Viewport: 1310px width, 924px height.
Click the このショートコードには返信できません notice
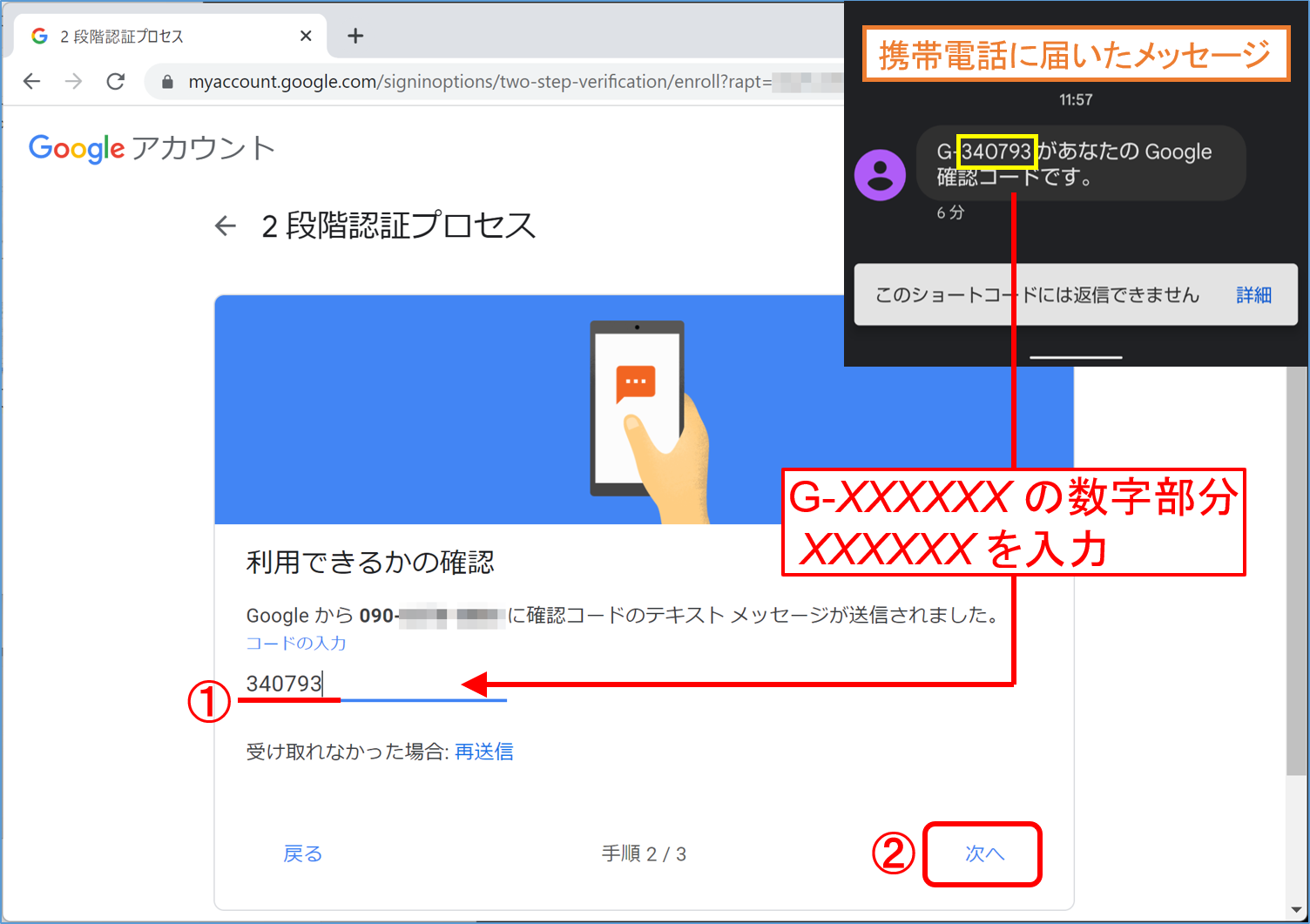1037,295
